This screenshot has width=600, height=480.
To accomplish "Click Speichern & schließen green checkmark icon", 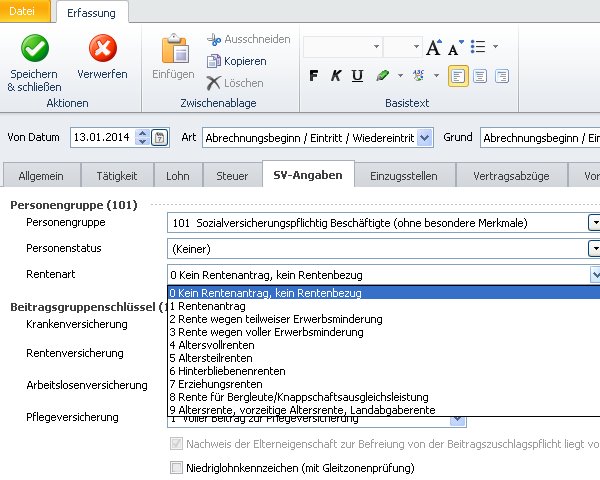I will tap(33, 48).
